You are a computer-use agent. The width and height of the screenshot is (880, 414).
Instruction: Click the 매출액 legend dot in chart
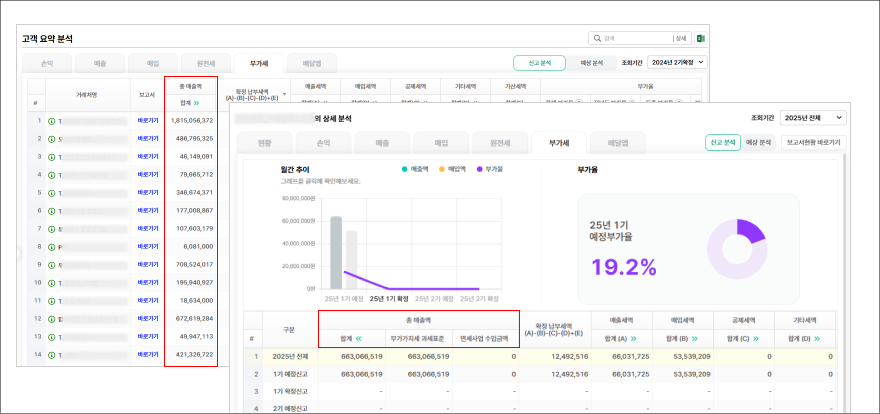click(x=404, y=169)
